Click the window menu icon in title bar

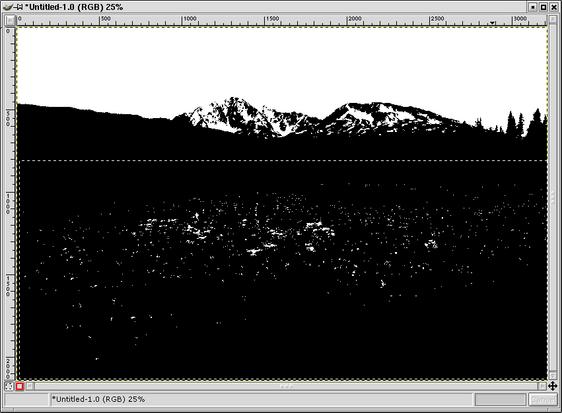(8, 7)
